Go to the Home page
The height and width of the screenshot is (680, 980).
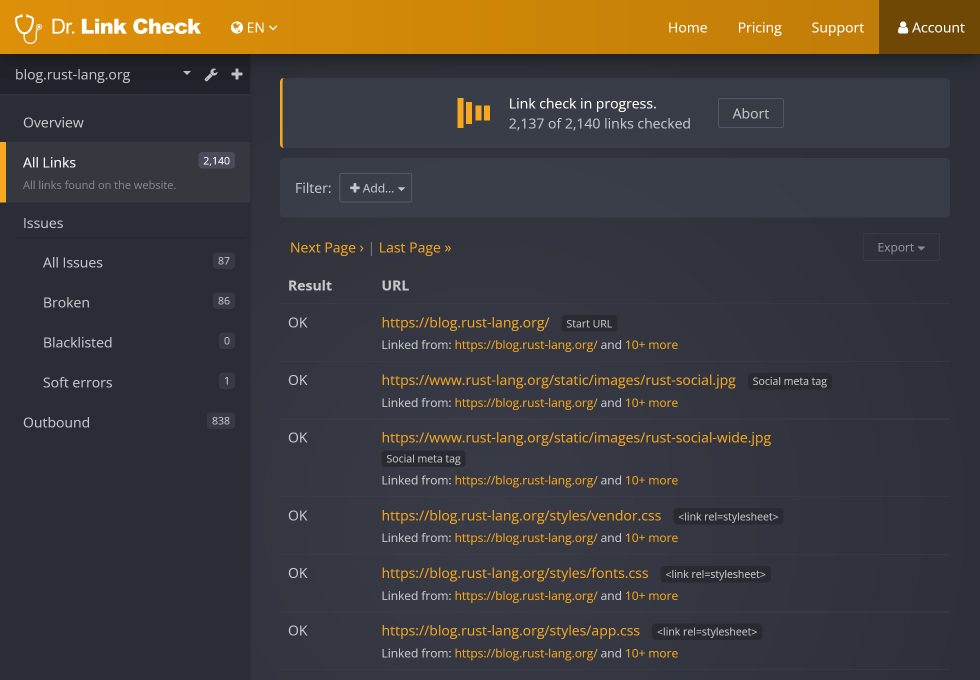(x=687, y=28)
